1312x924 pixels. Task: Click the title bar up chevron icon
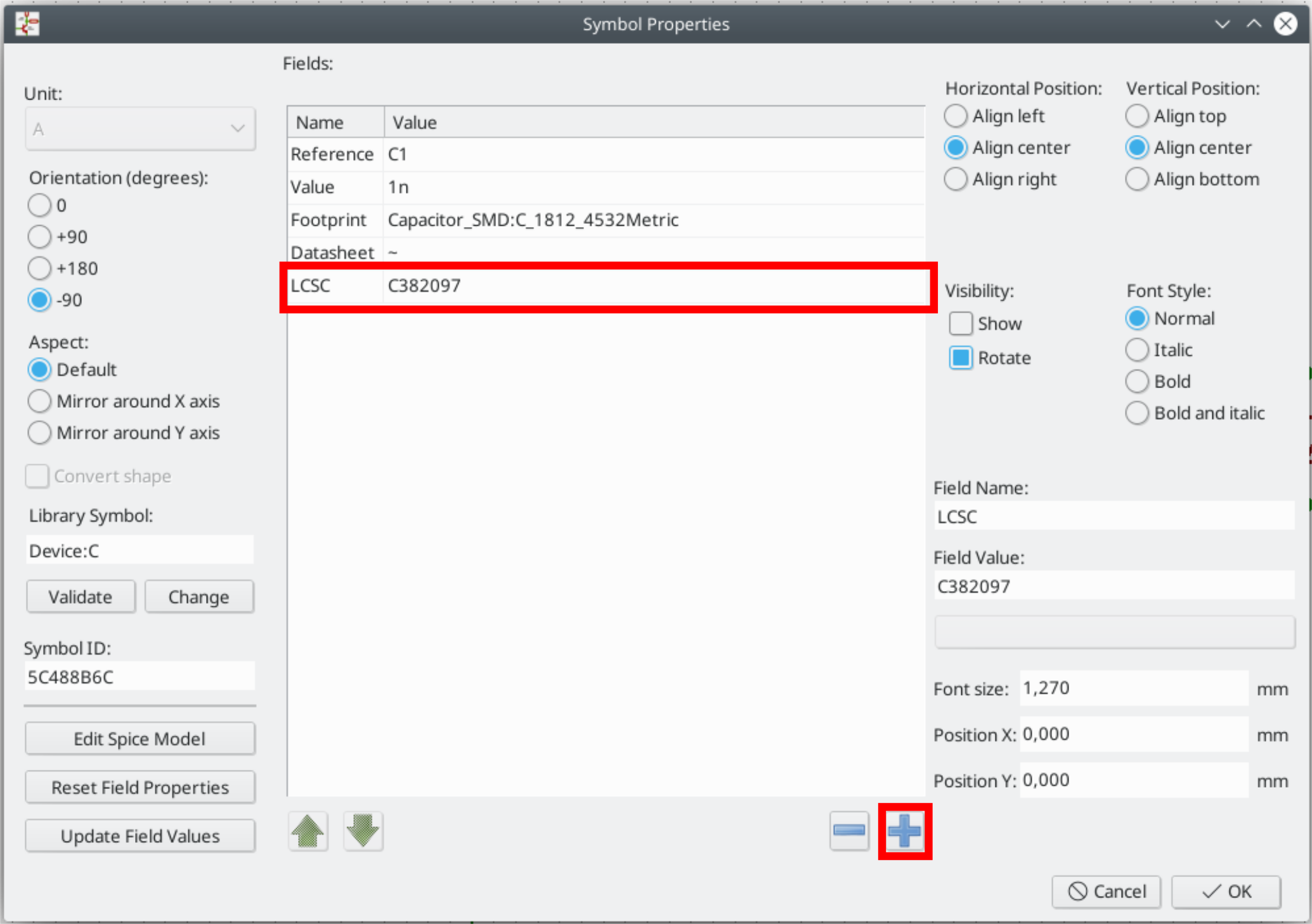(x=1254, y=24)
